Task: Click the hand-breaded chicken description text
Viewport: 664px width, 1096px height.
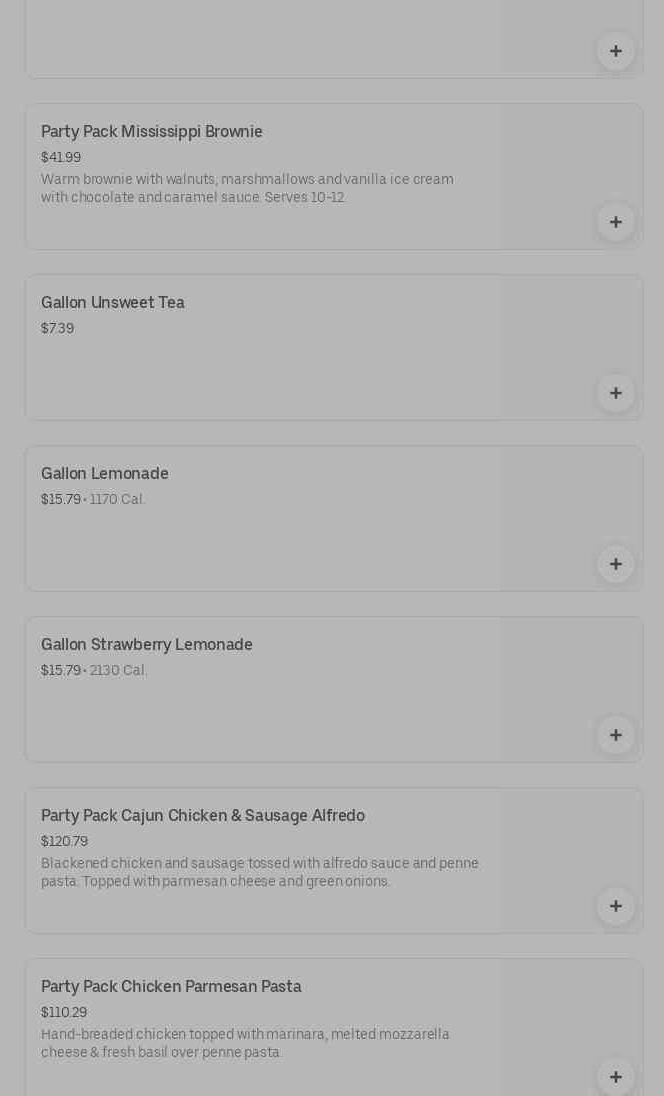Action: (x=245, y=1043)
